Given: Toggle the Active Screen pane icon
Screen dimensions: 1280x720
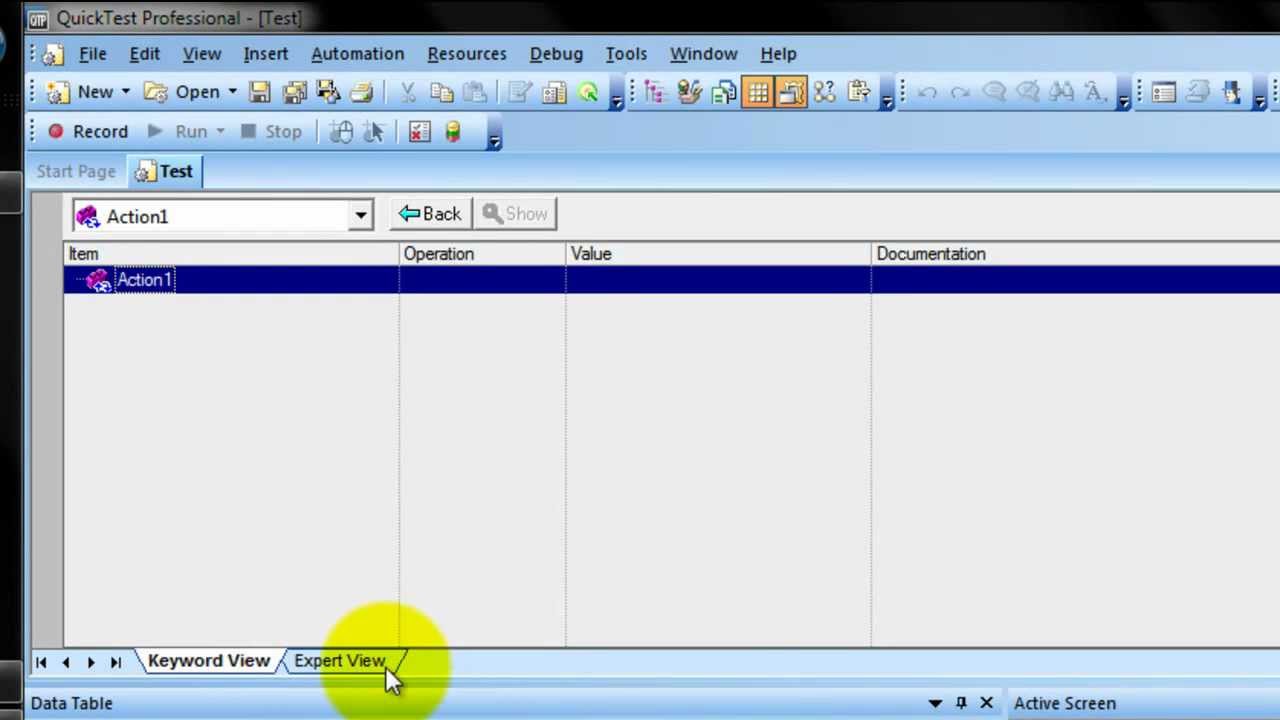Looking at the screenshot, I should 790,92.
